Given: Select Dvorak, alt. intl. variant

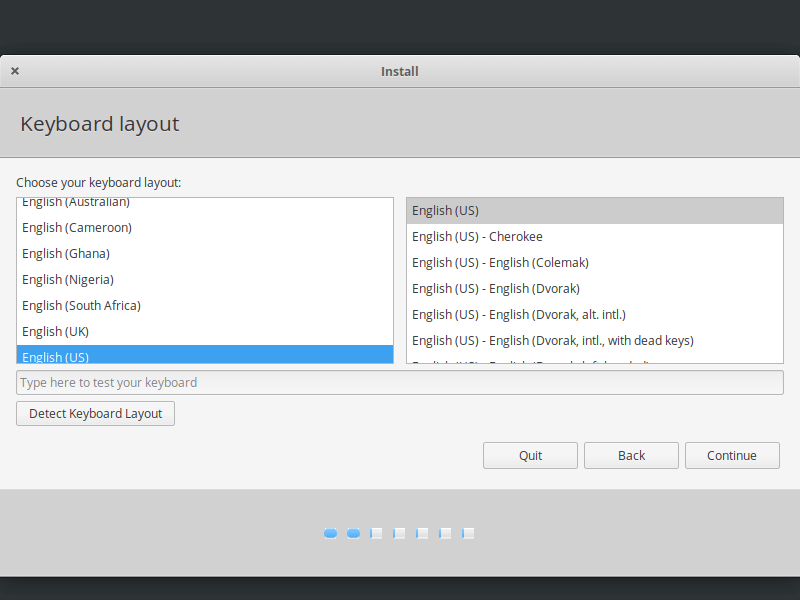Looking at the screenshot, I should coord(518,315).
